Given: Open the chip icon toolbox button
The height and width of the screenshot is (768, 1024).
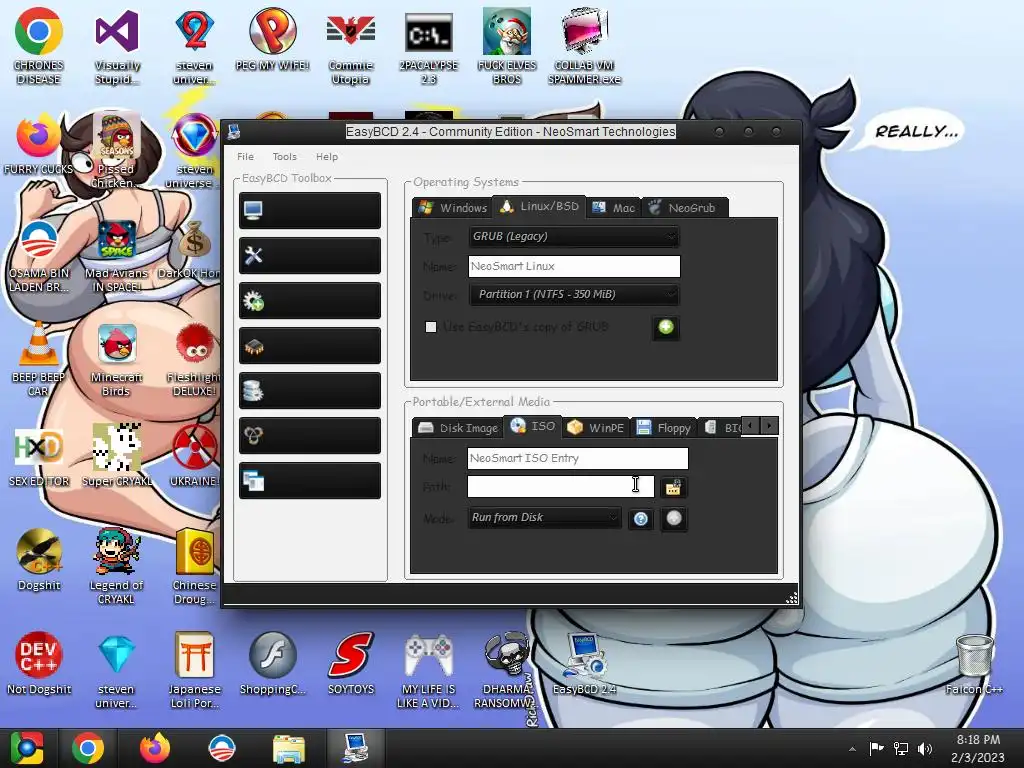Looking at the screenshot, I should pos(310,345).
